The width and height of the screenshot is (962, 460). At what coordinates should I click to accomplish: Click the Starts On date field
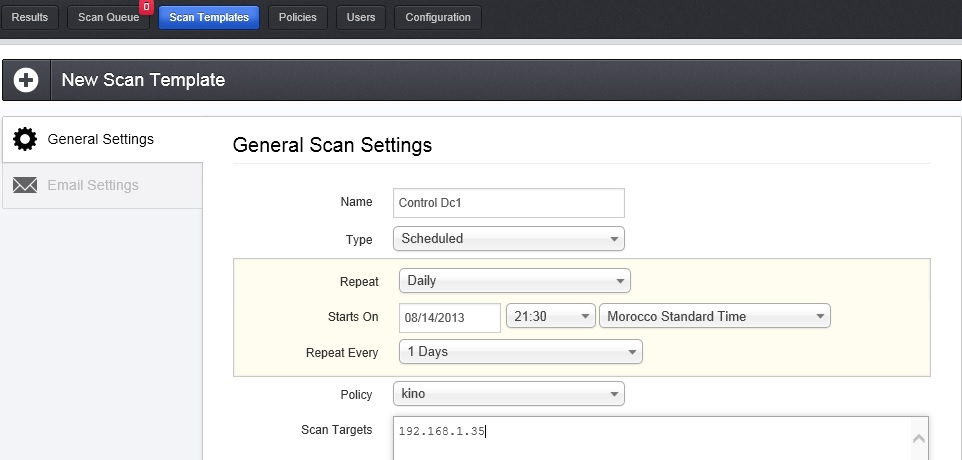(x=449, y=317)
